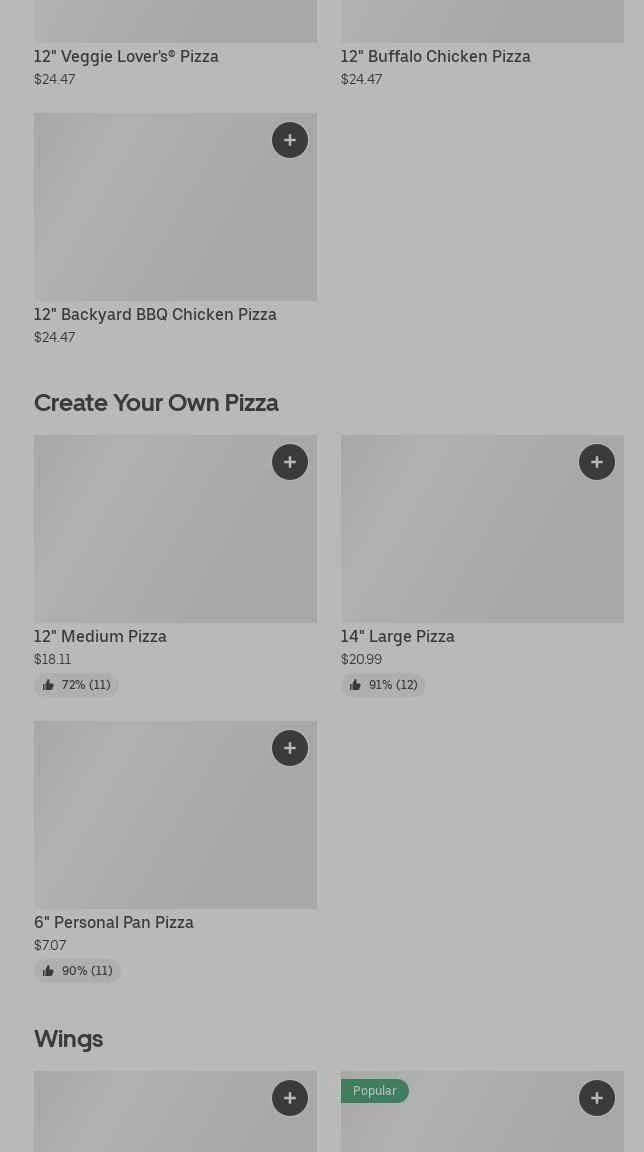Click plus button on Popular wings item
This screenshot has width=644, height=1152.
(597, 1098)
